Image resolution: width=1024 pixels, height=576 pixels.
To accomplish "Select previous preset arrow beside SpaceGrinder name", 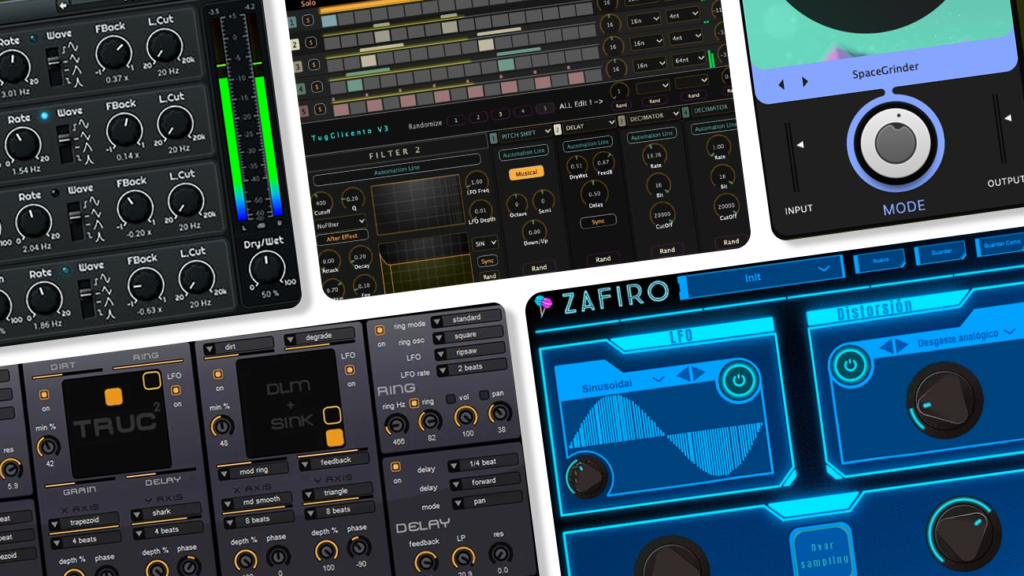I will tap(781, 84).
